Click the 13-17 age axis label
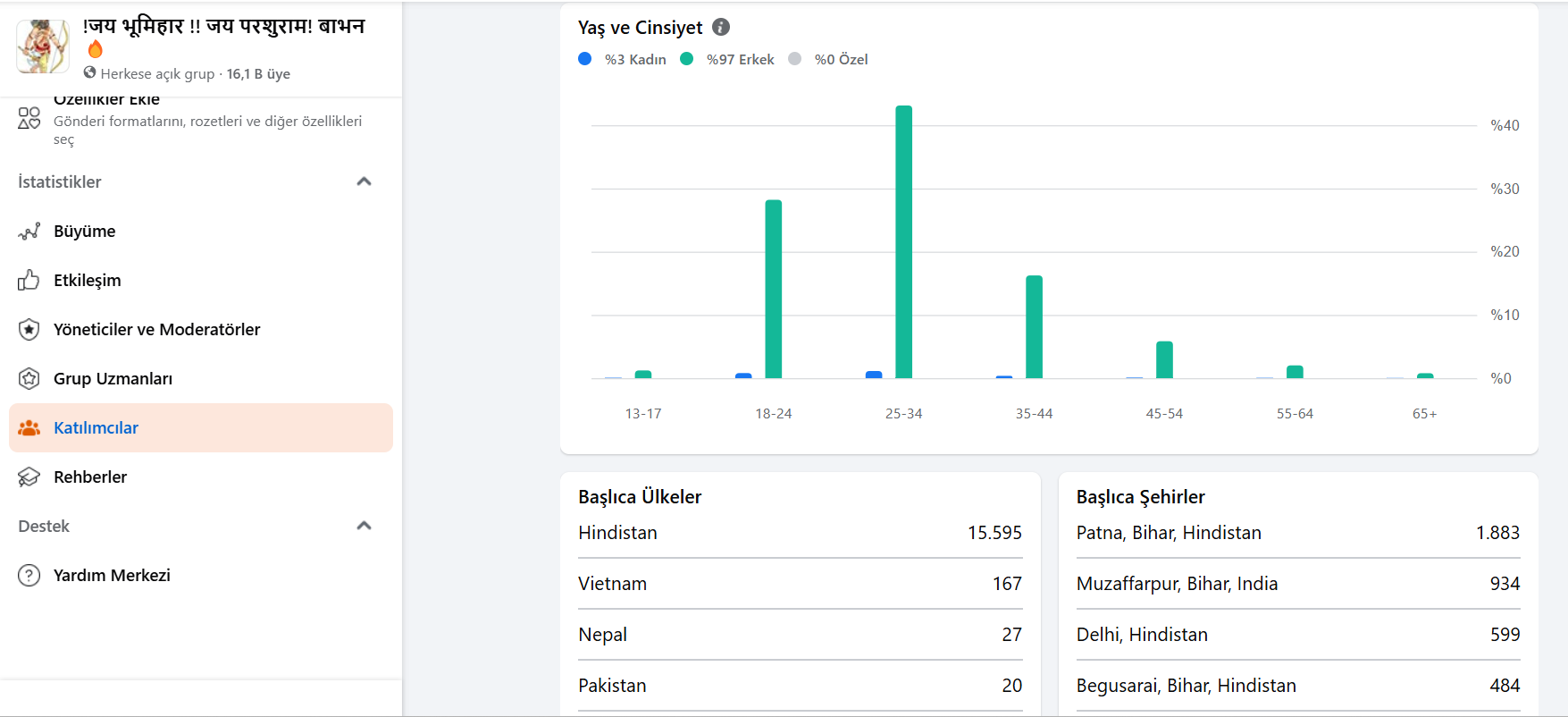The height and width of the screenshot is (717, 1568). point(643,414)
